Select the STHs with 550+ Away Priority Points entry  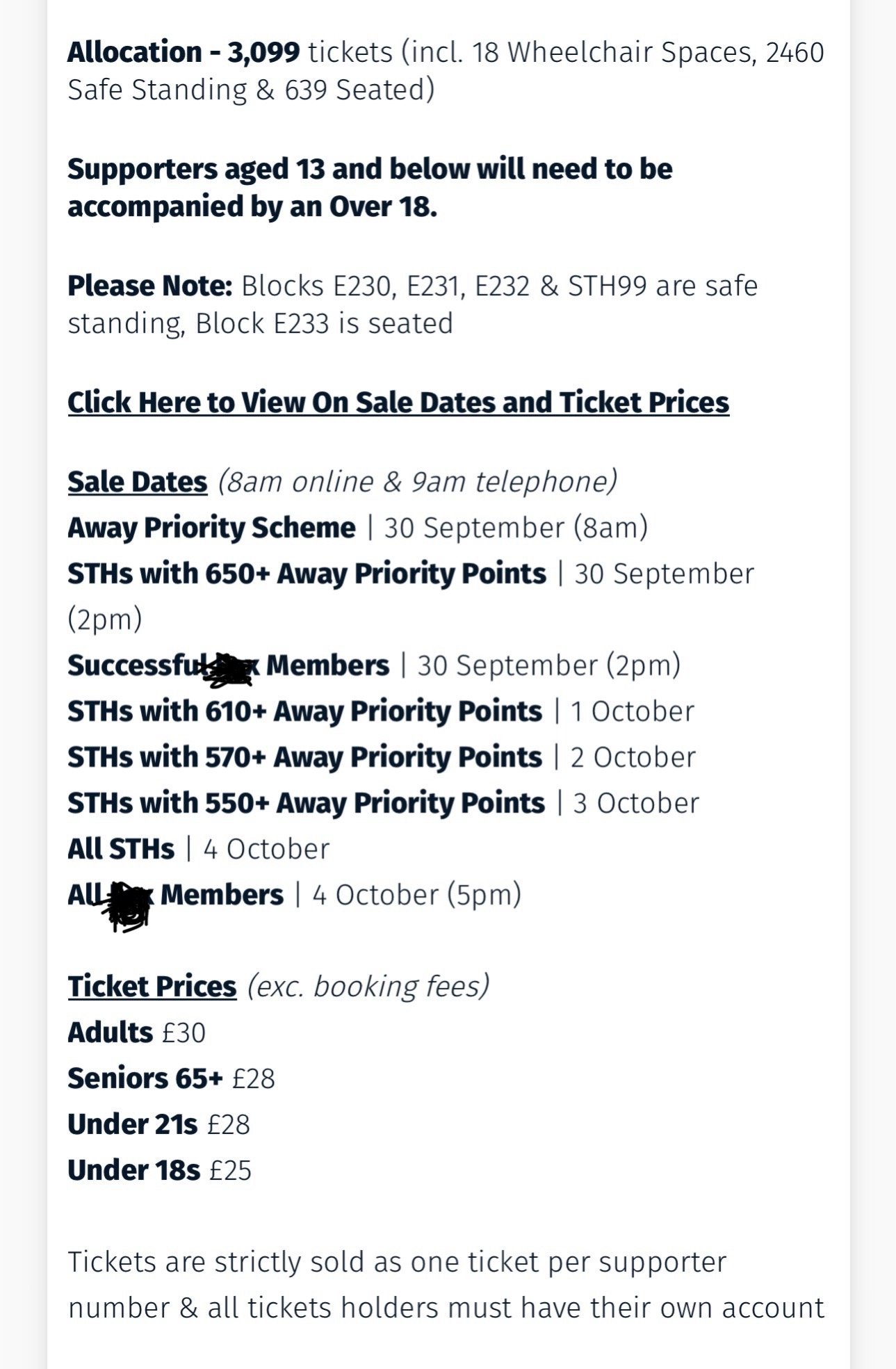tap(383, 803)
